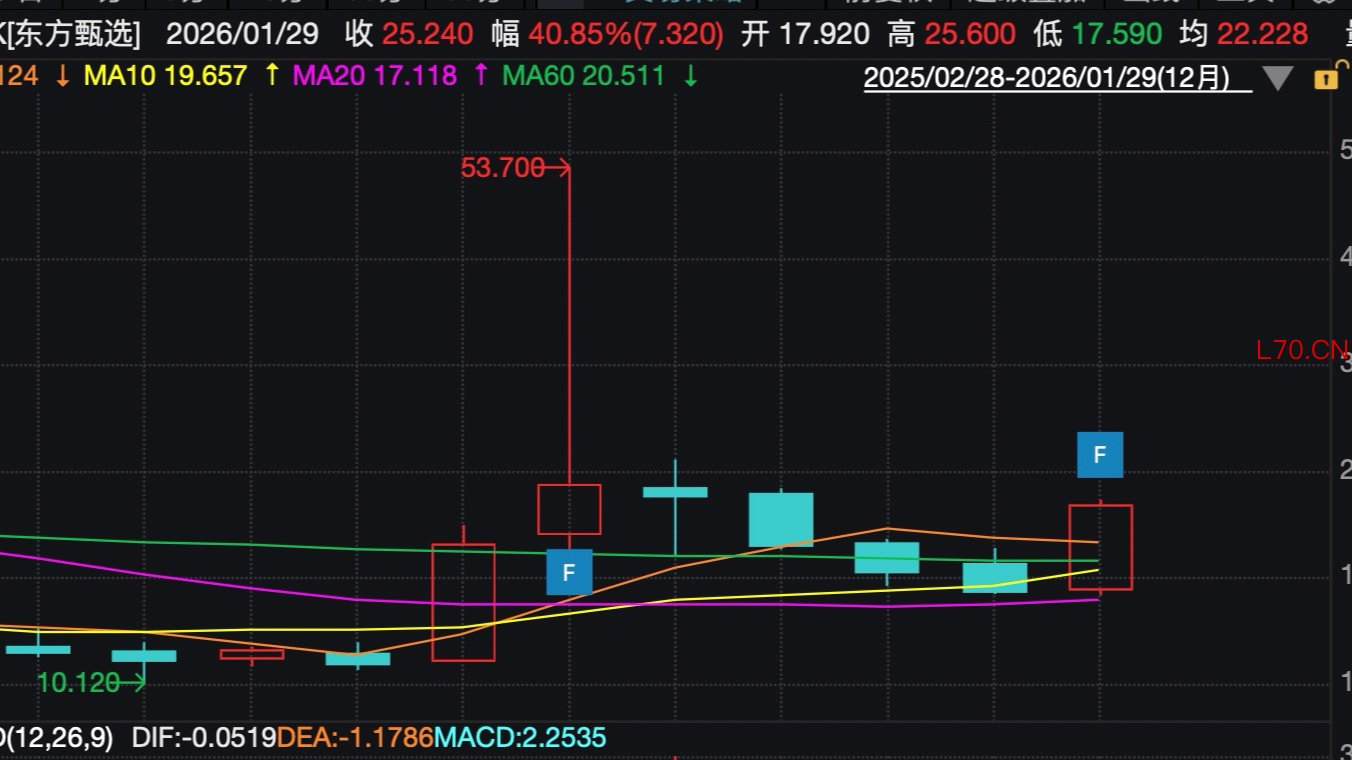This screenshot has height=760, width=1352.
Task: Click the orange unlock padlock icon
Action: (1325, 77)
